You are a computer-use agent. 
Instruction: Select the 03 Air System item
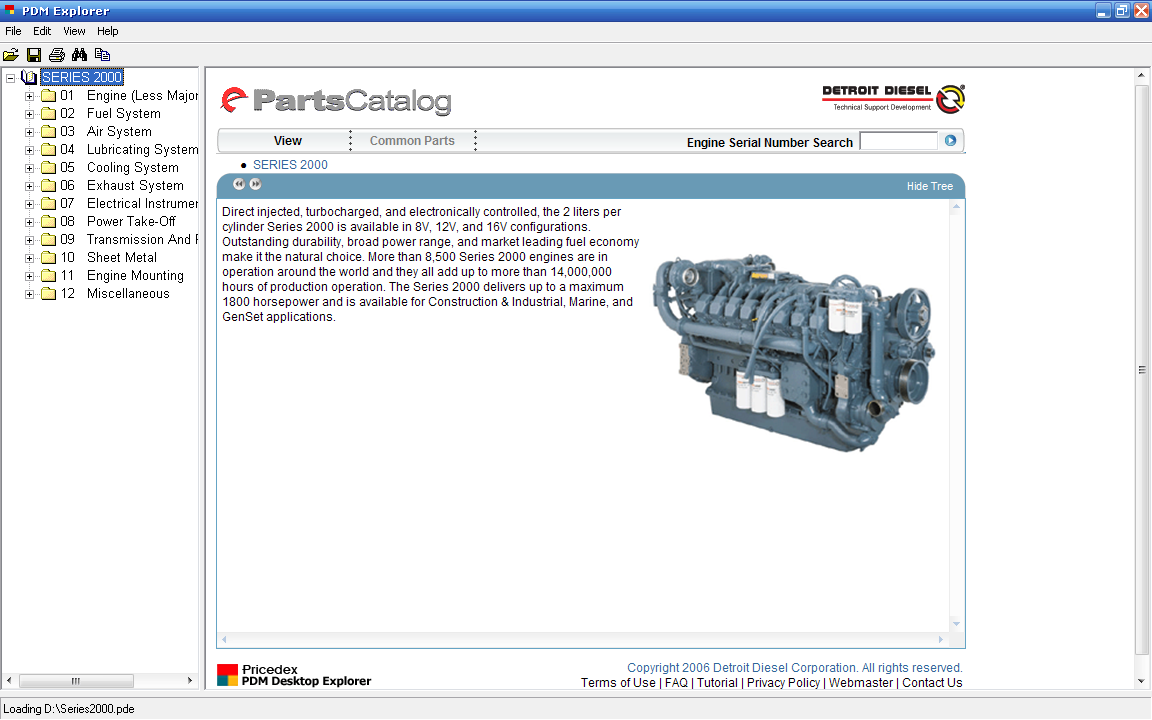106,132
